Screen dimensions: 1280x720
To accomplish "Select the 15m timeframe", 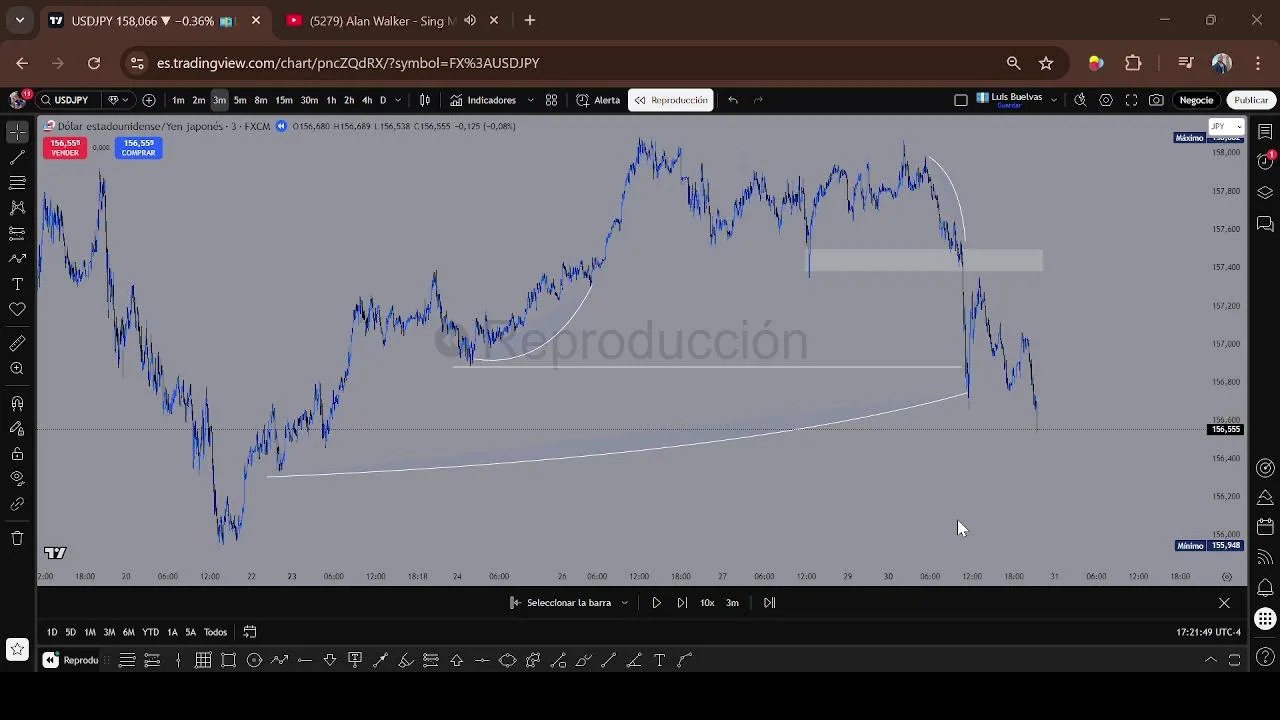I will [x=284, y=100].
